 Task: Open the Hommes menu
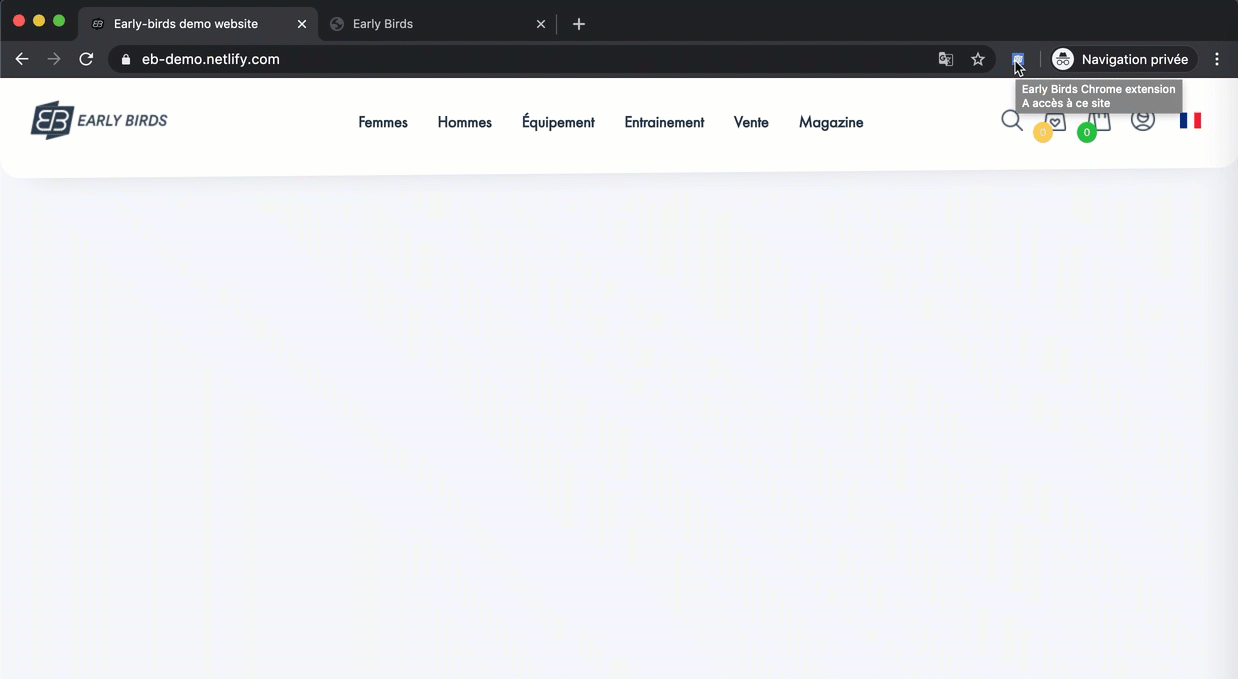[x=465, y=122]
